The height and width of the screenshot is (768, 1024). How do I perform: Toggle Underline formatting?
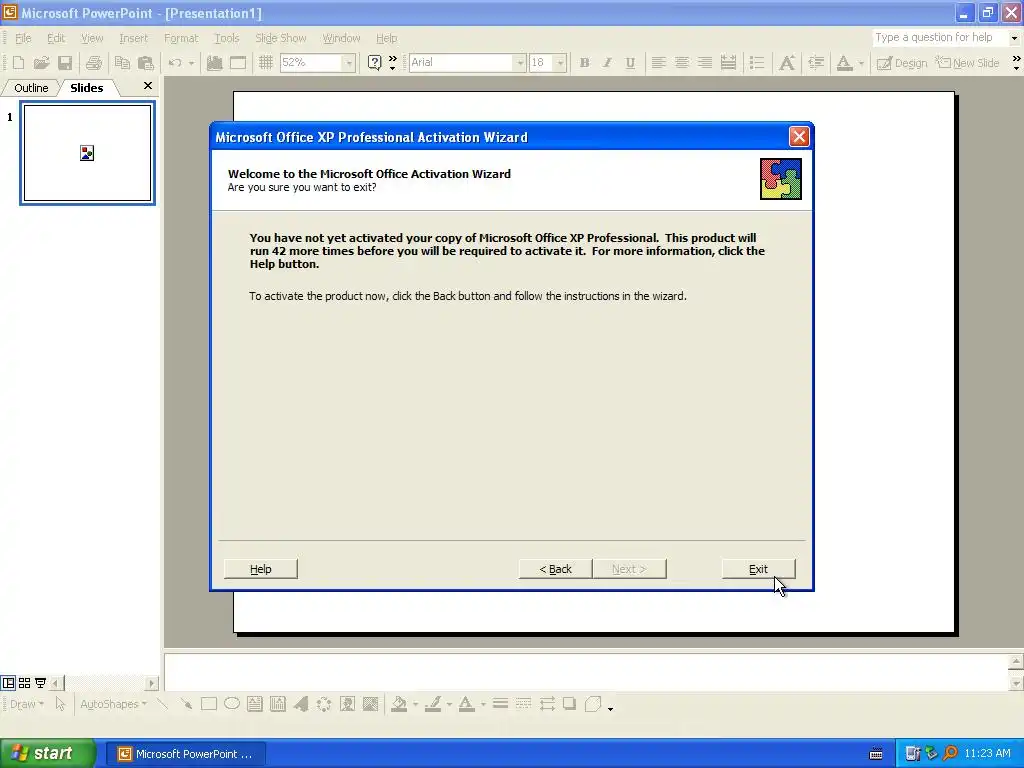(x=630, y=63)
